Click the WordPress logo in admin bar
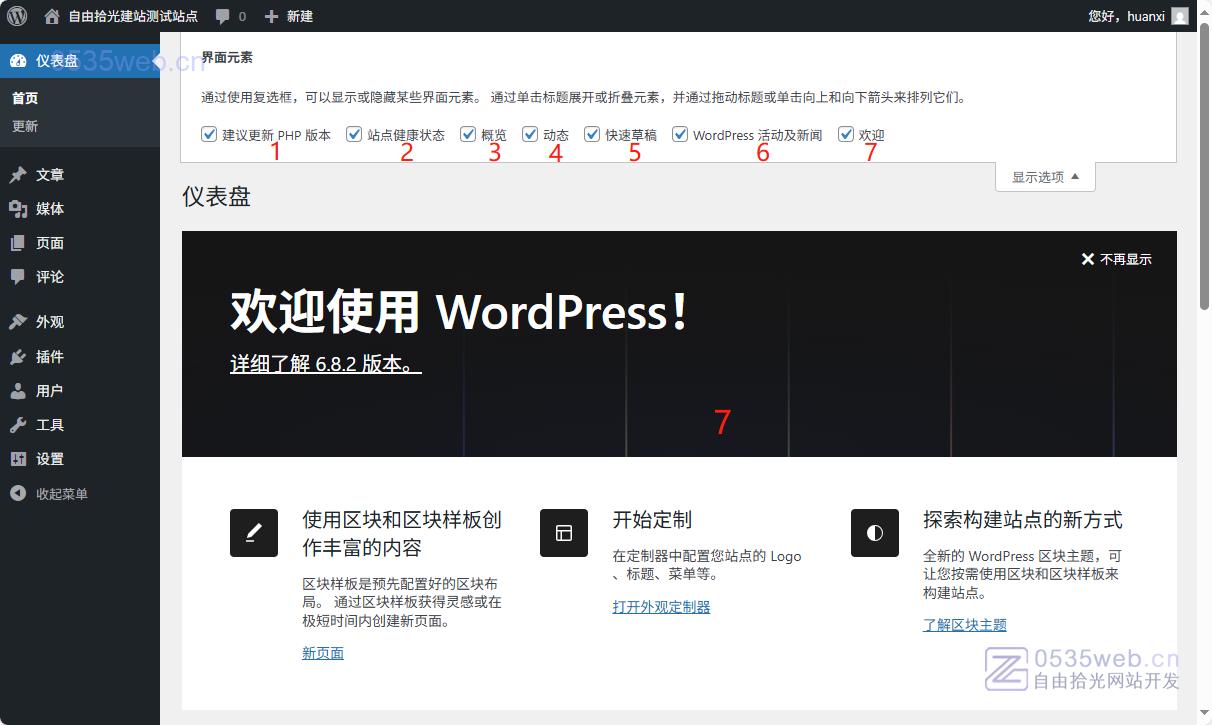Screen dimensions: 1212x725 17,16
